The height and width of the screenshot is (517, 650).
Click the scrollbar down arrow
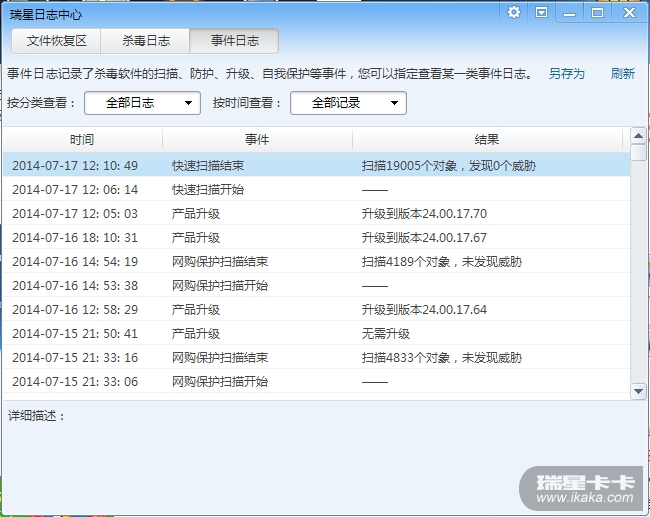pyautogui.click(x=638, y=391)
